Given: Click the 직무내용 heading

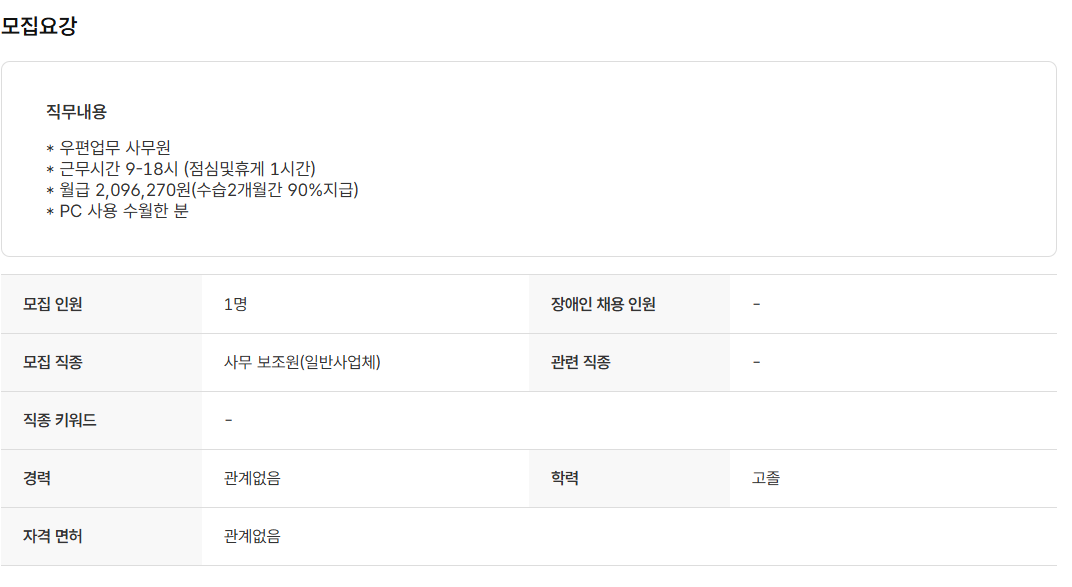Looking at the screenshot, I should 76,112.
